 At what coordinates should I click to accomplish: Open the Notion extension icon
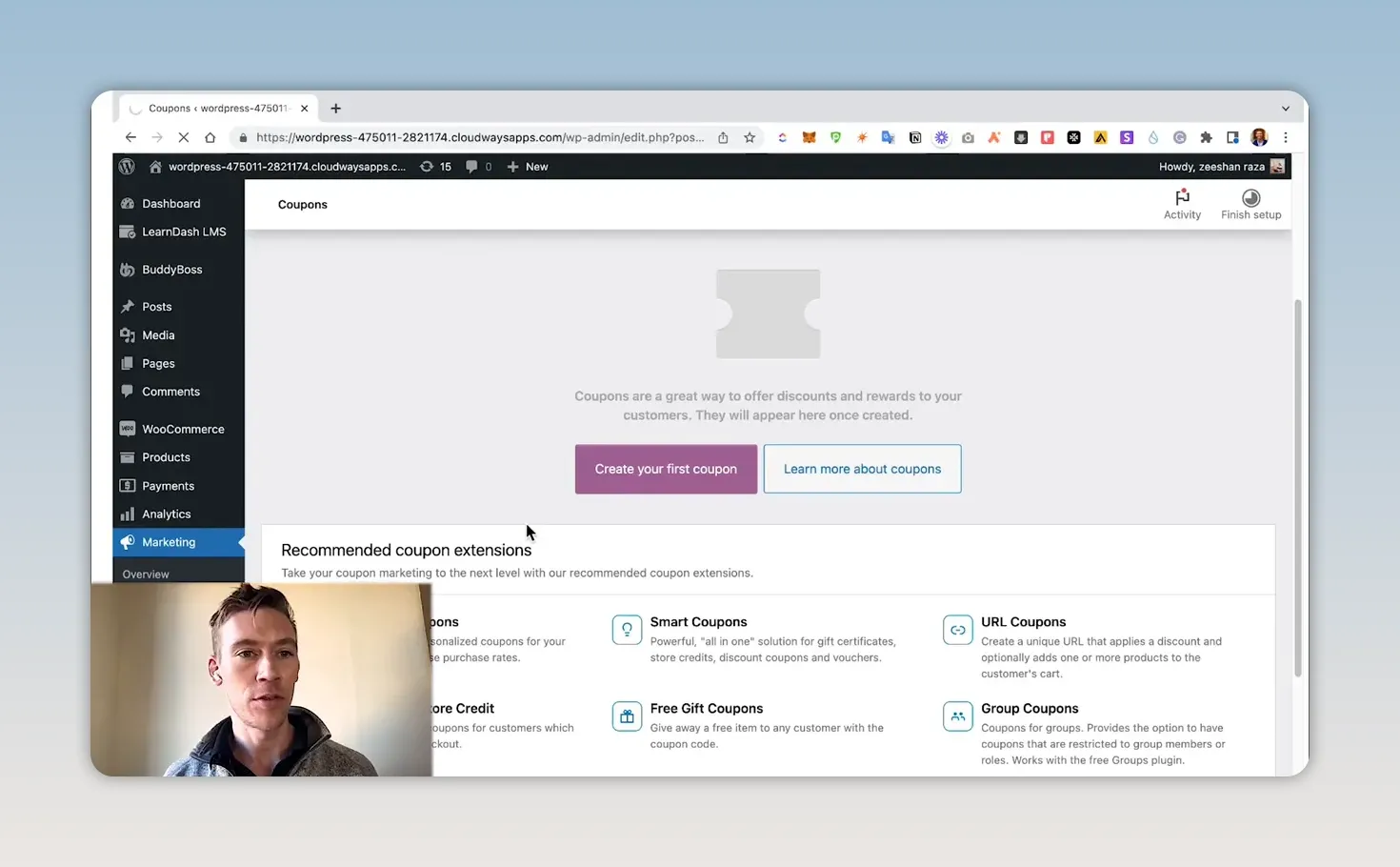915,137
